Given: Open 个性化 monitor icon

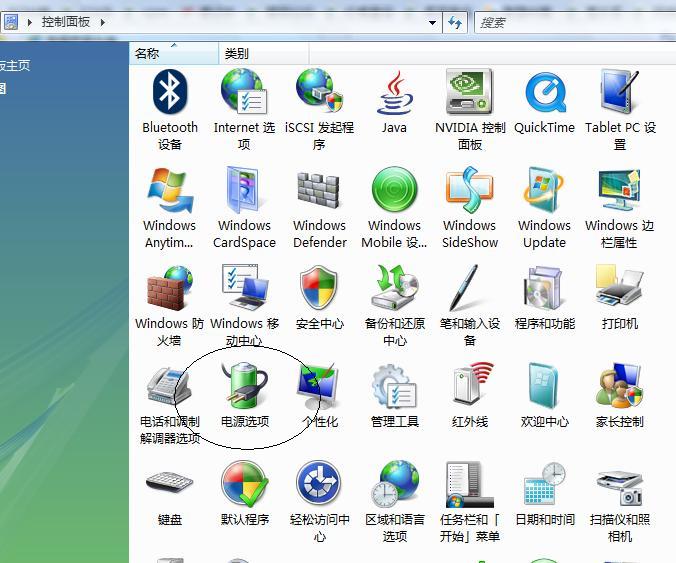Looking at the screenshot, I should point(319,386).
